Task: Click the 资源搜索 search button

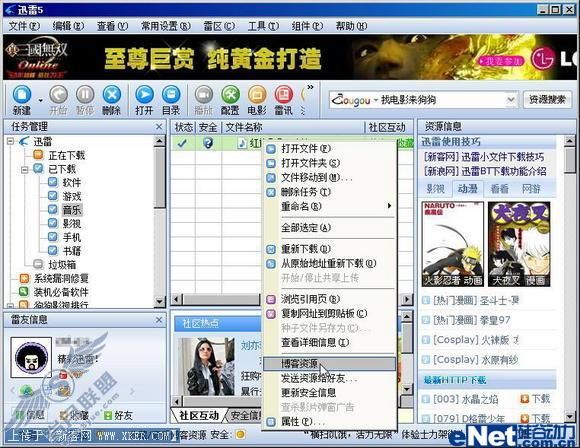Action: tap(547, 100)
